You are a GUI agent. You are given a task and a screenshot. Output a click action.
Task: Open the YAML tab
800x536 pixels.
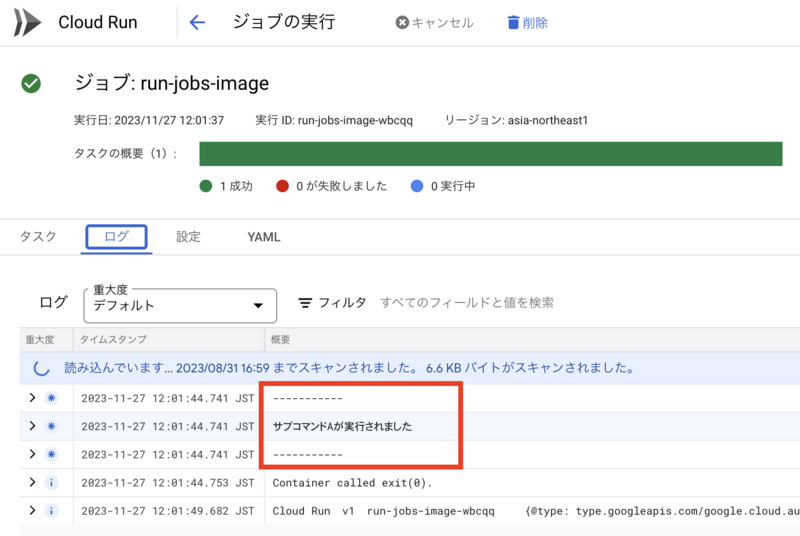point(264,237)
